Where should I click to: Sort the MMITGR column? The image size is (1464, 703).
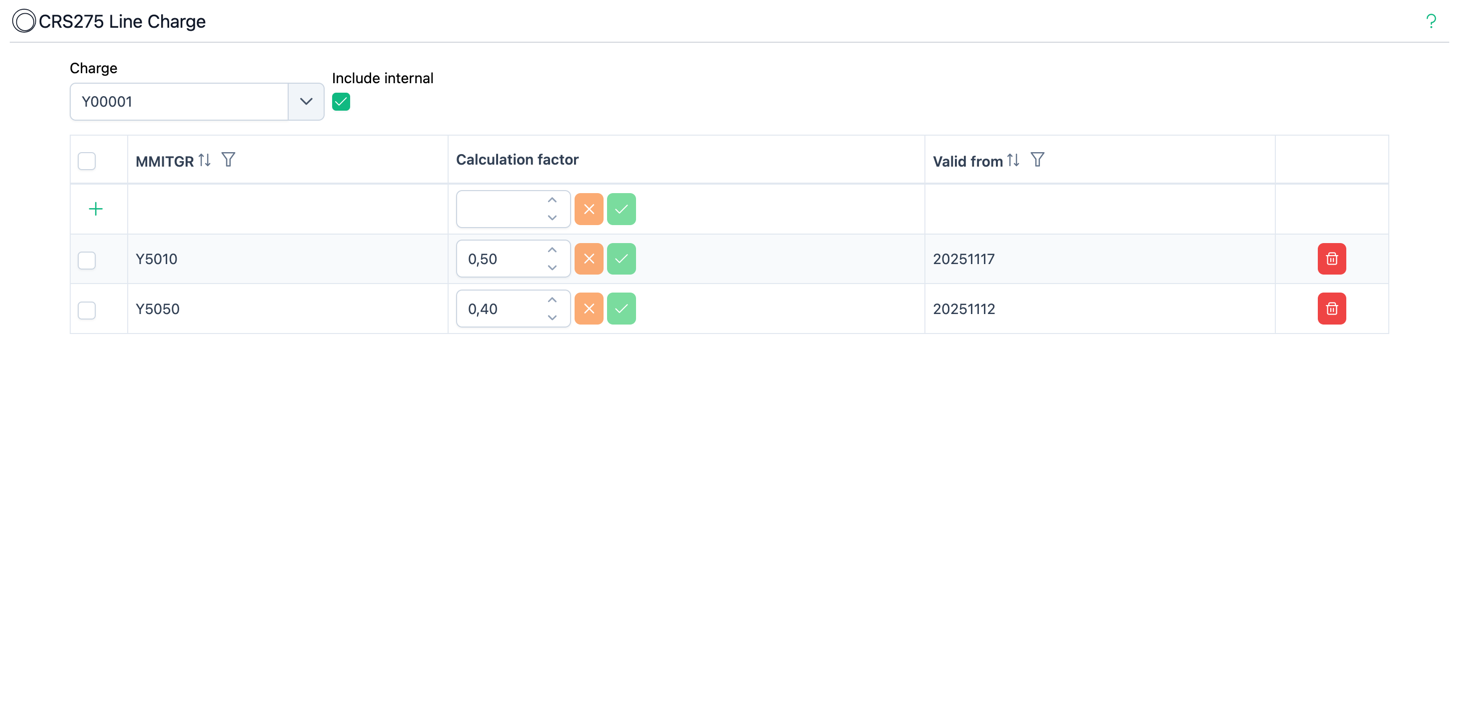206,159
